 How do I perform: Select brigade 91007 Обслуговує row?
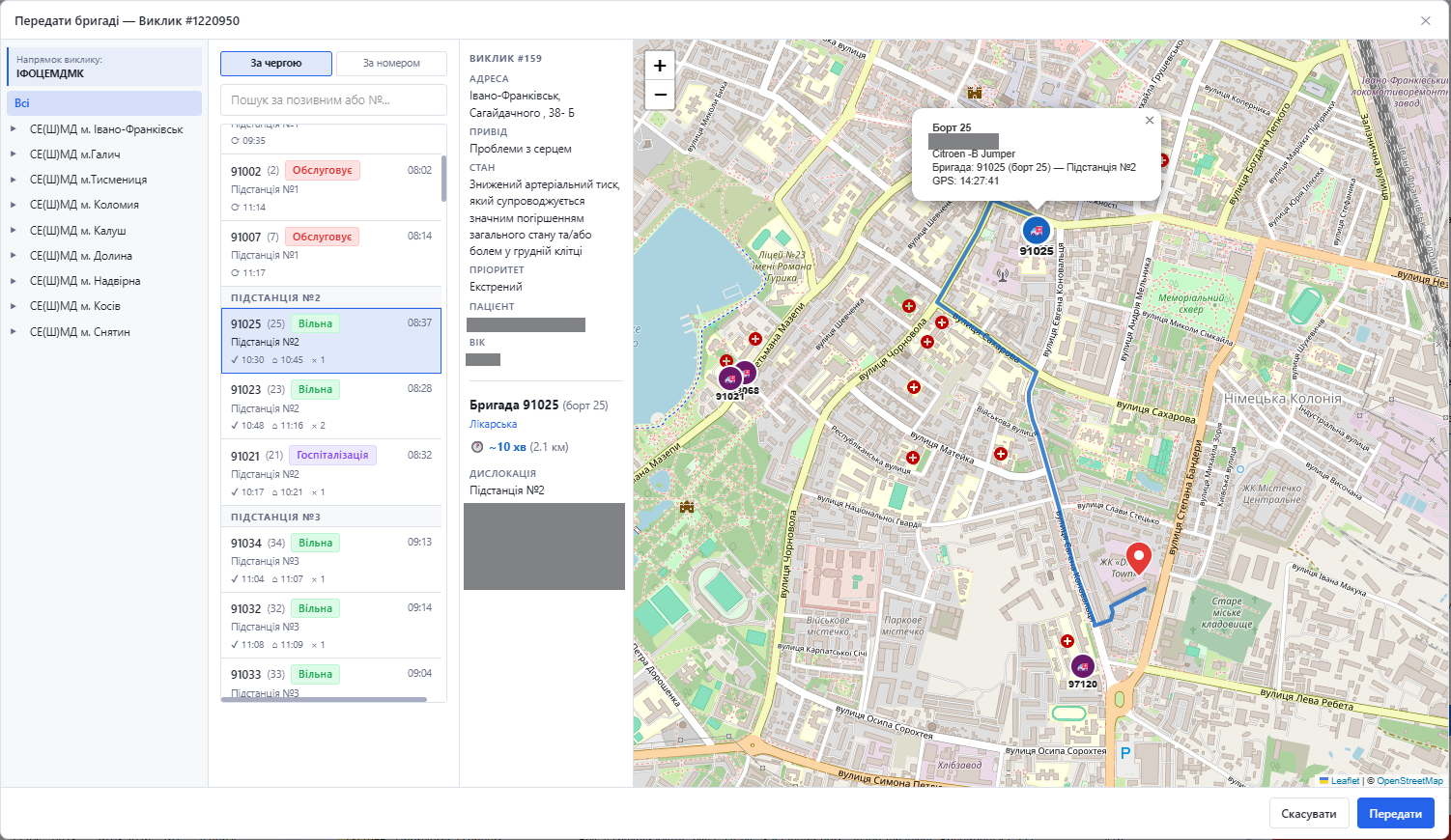click(331, 254)
